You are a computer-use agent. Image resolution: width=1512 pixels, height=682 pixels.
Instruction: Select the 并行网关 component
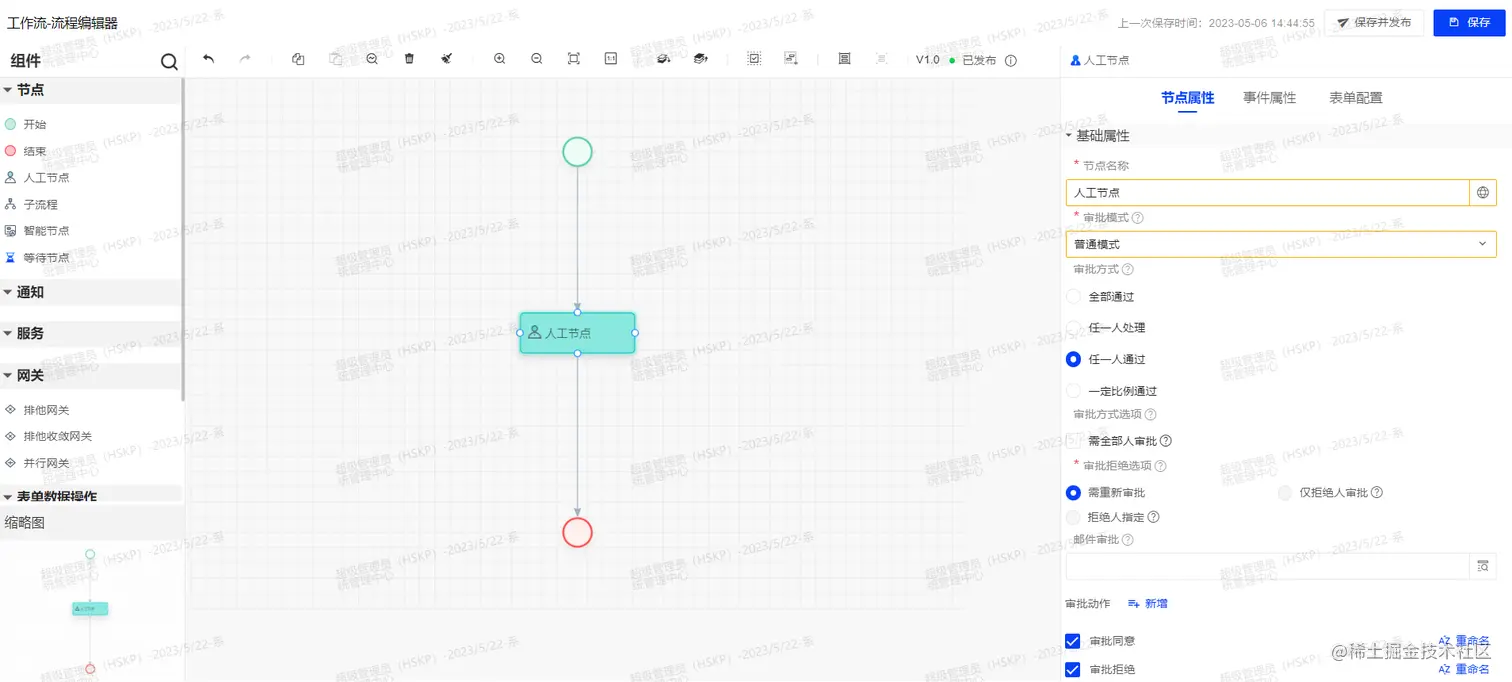(37, 464)
